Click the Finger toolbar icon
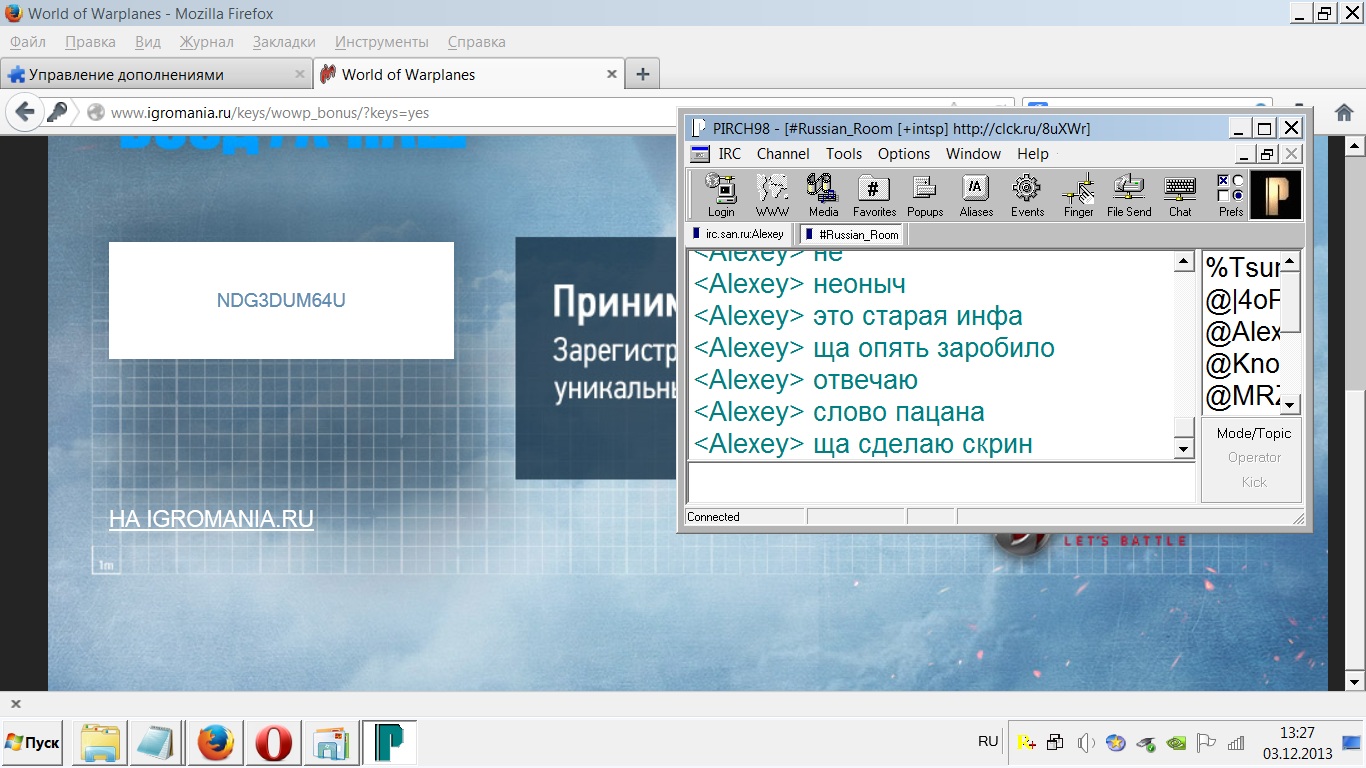 [x=1078, y=195]
